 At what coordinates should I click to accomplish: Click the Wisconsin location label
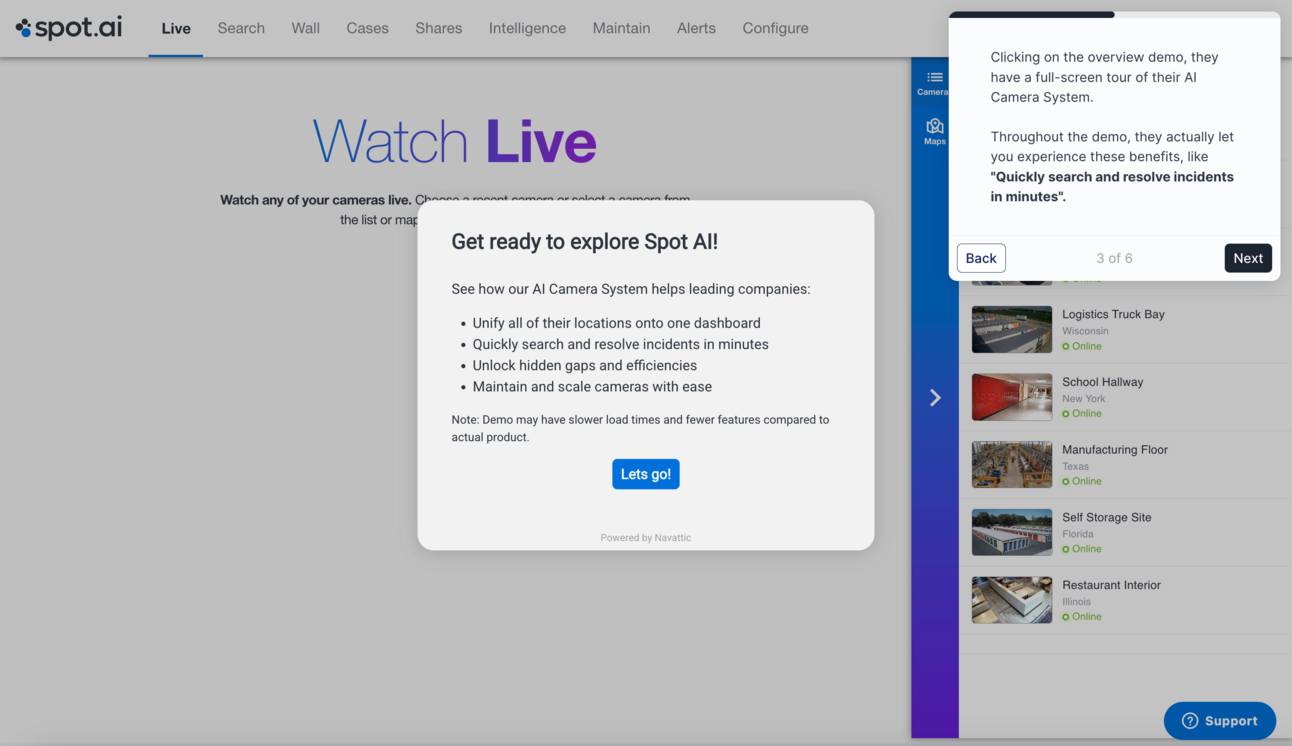coord(1085,331)
